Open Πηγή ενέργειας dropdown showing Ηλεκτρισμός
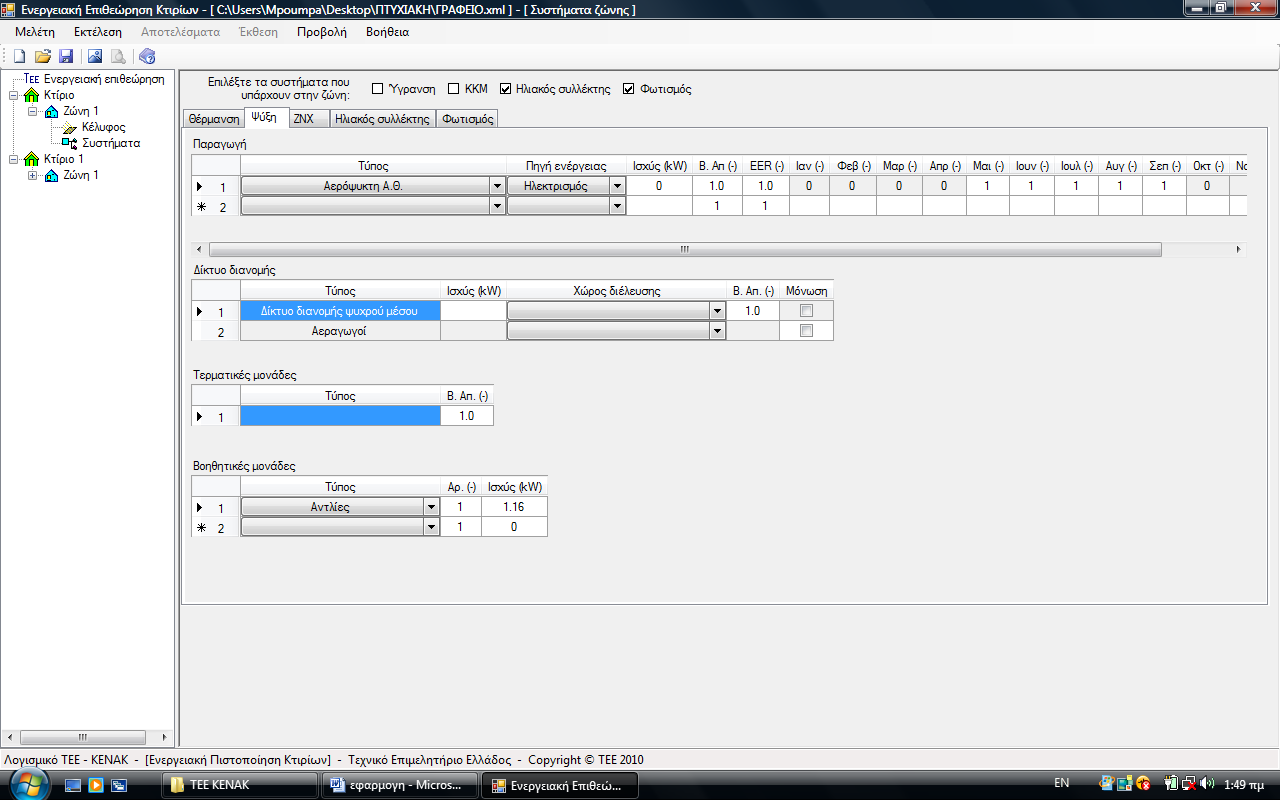Viewport: 1280px width, 800px height. pyautogui.click(x=617, y=186)
